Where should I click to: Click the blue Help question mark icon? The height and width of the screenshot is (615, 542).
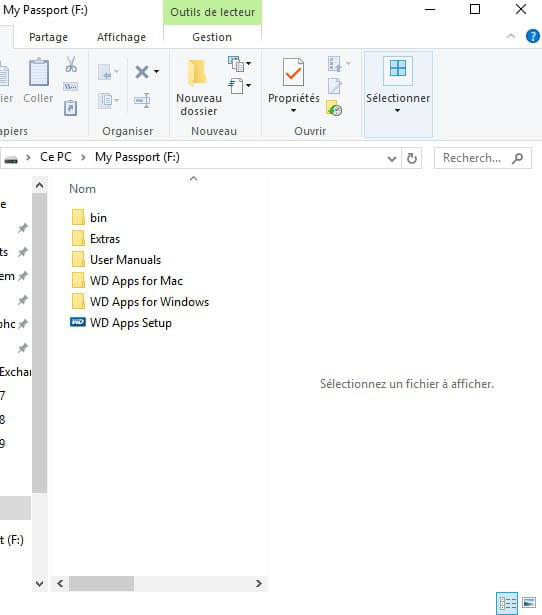pos(532,36)
